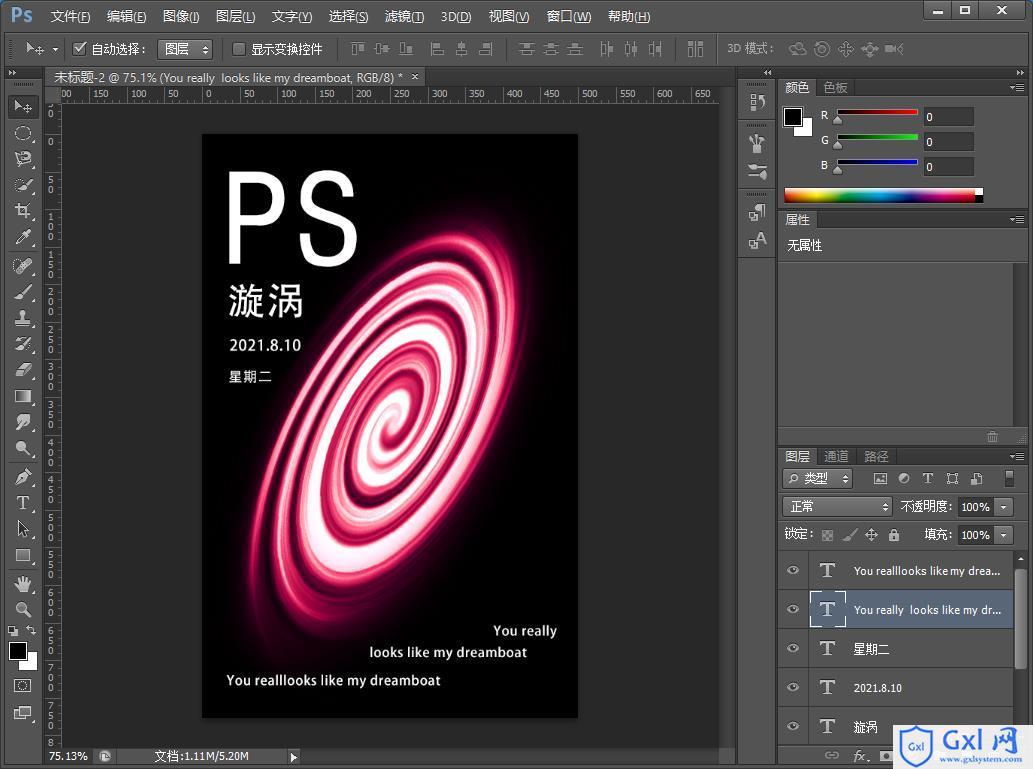Hide the 漩涡 layer
Image resolution: width=1033 pixels, height=769 pixels.
[x=793, y=726]
